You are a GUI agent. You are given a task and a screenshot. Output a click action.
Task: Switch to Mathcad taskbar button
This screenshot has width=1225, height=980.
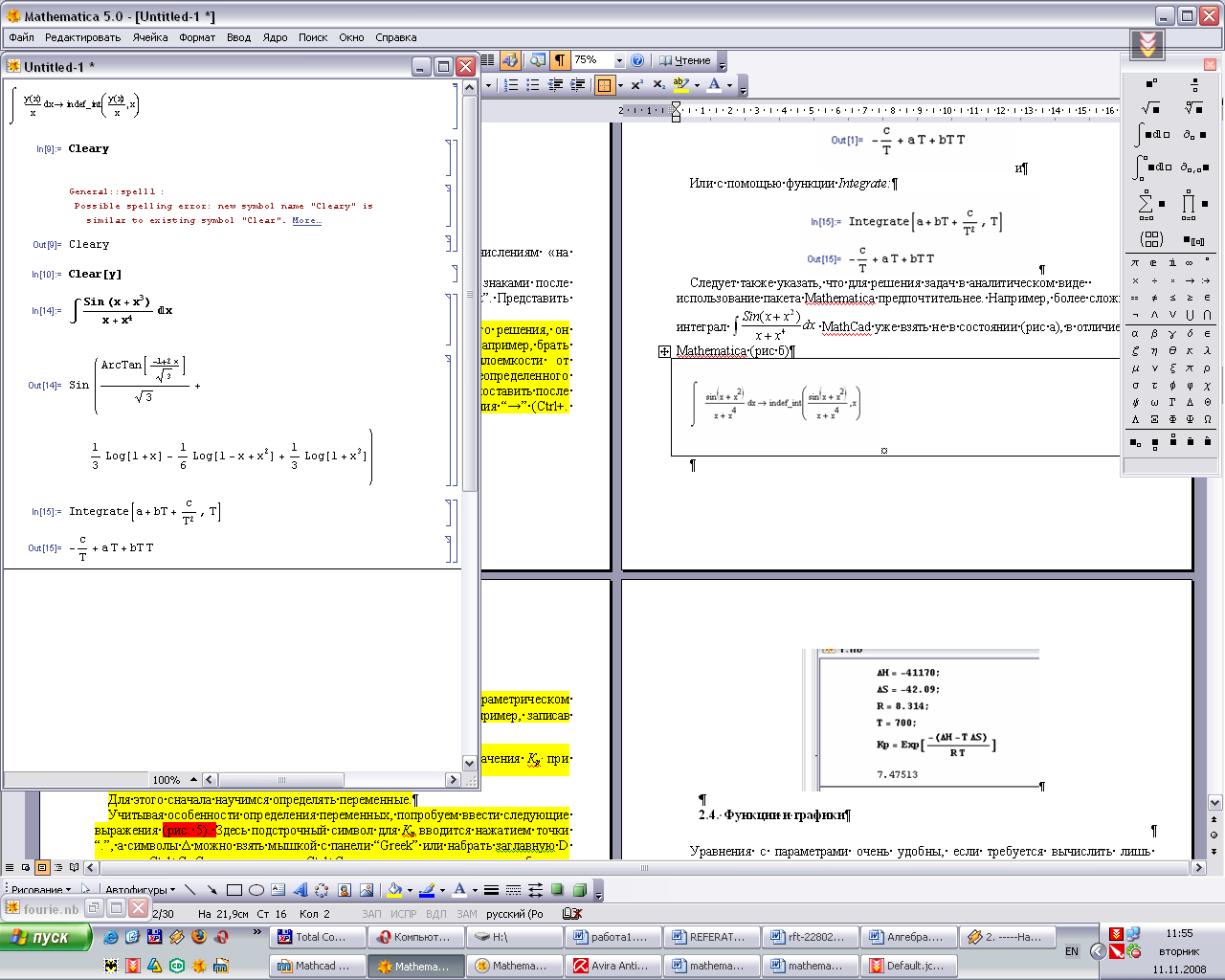[315, 966]
